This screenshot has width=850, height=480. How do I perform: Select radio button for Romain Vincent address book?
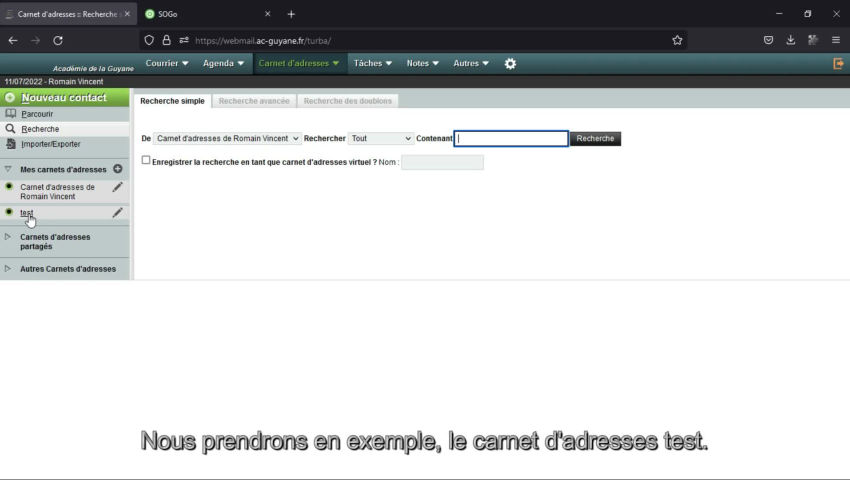pyautogui.click(x=9, y=187)
